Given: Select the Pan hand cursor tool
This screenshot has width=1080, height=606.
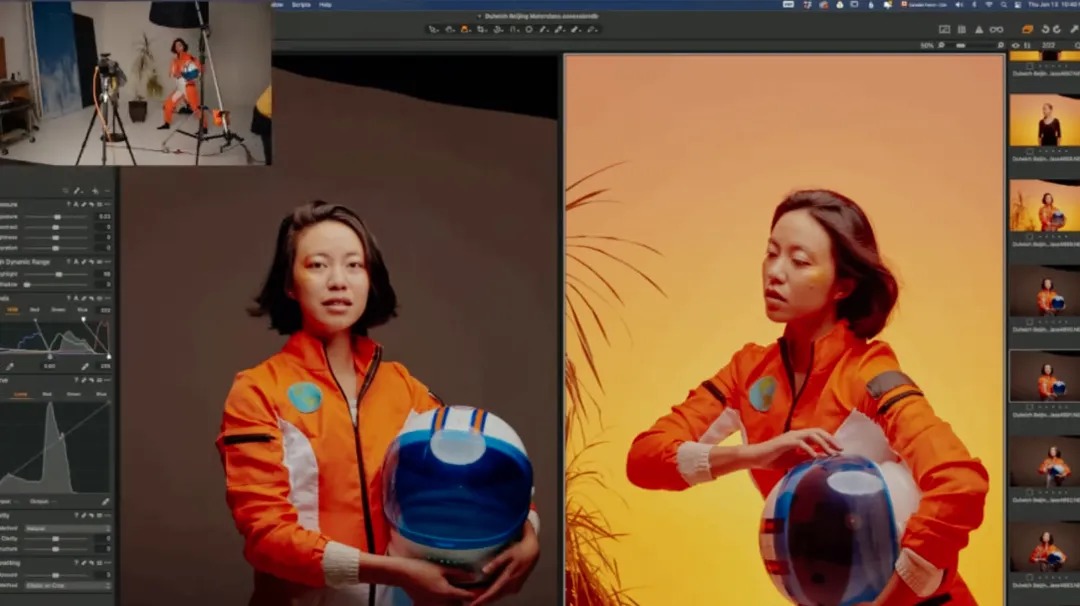Looking at the screenshot, I should (449, 30).
